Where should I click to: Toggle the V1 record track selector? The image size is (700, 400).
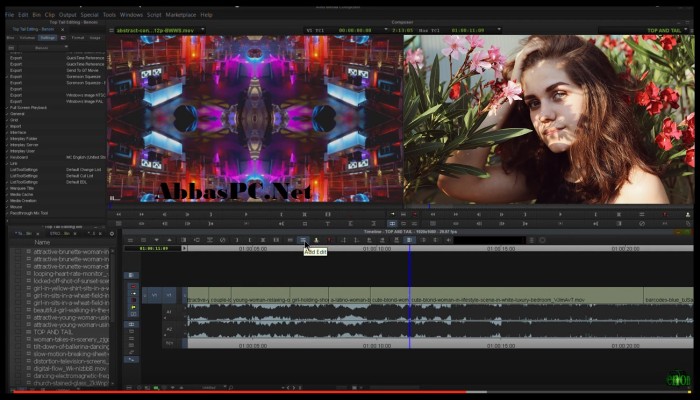(x=170, y=296)
